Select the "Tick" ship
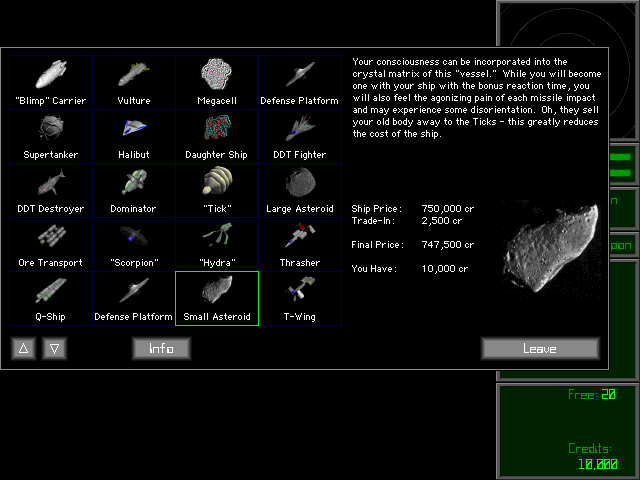 217,190
